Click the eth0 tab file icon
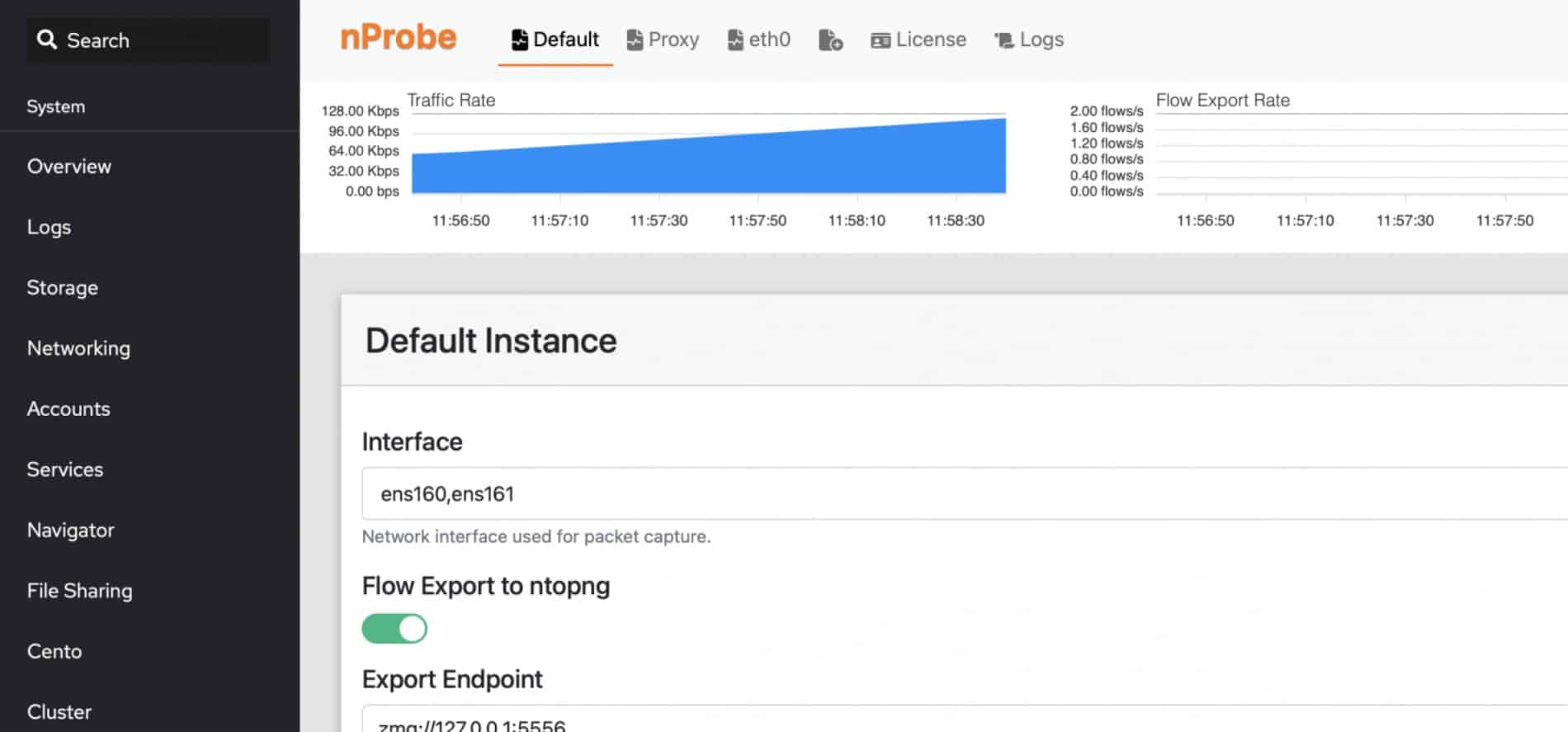1568x732 pixels. (735, 40)
